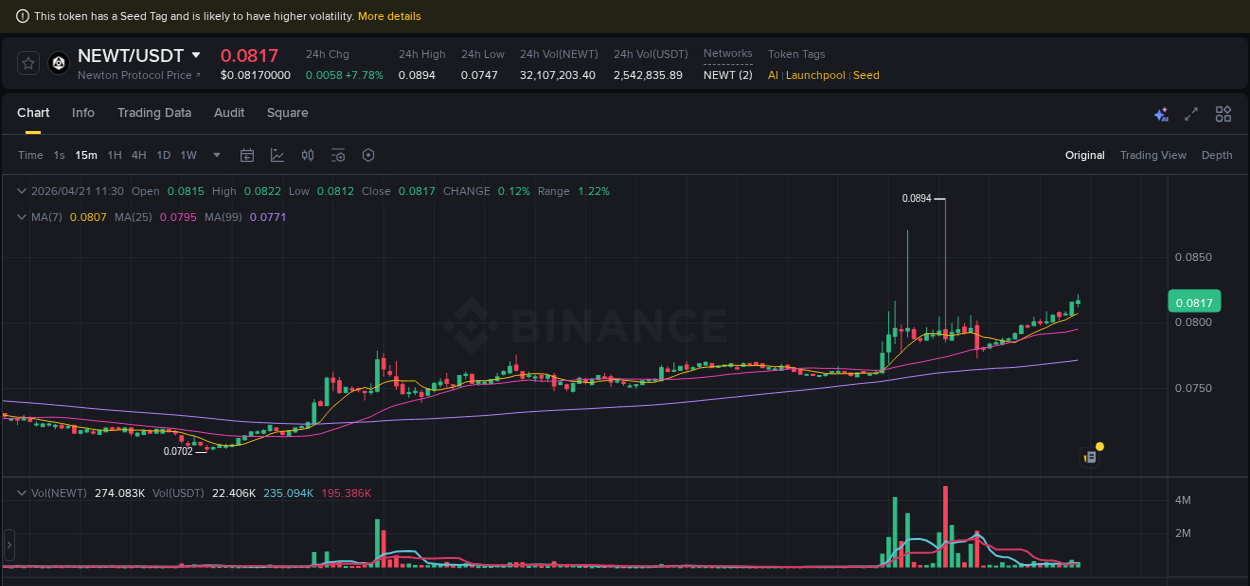Collapse the MA indicators row
Image resolution: width=1250 pixels, height=586 pixels.
click(x=20, y=216)
